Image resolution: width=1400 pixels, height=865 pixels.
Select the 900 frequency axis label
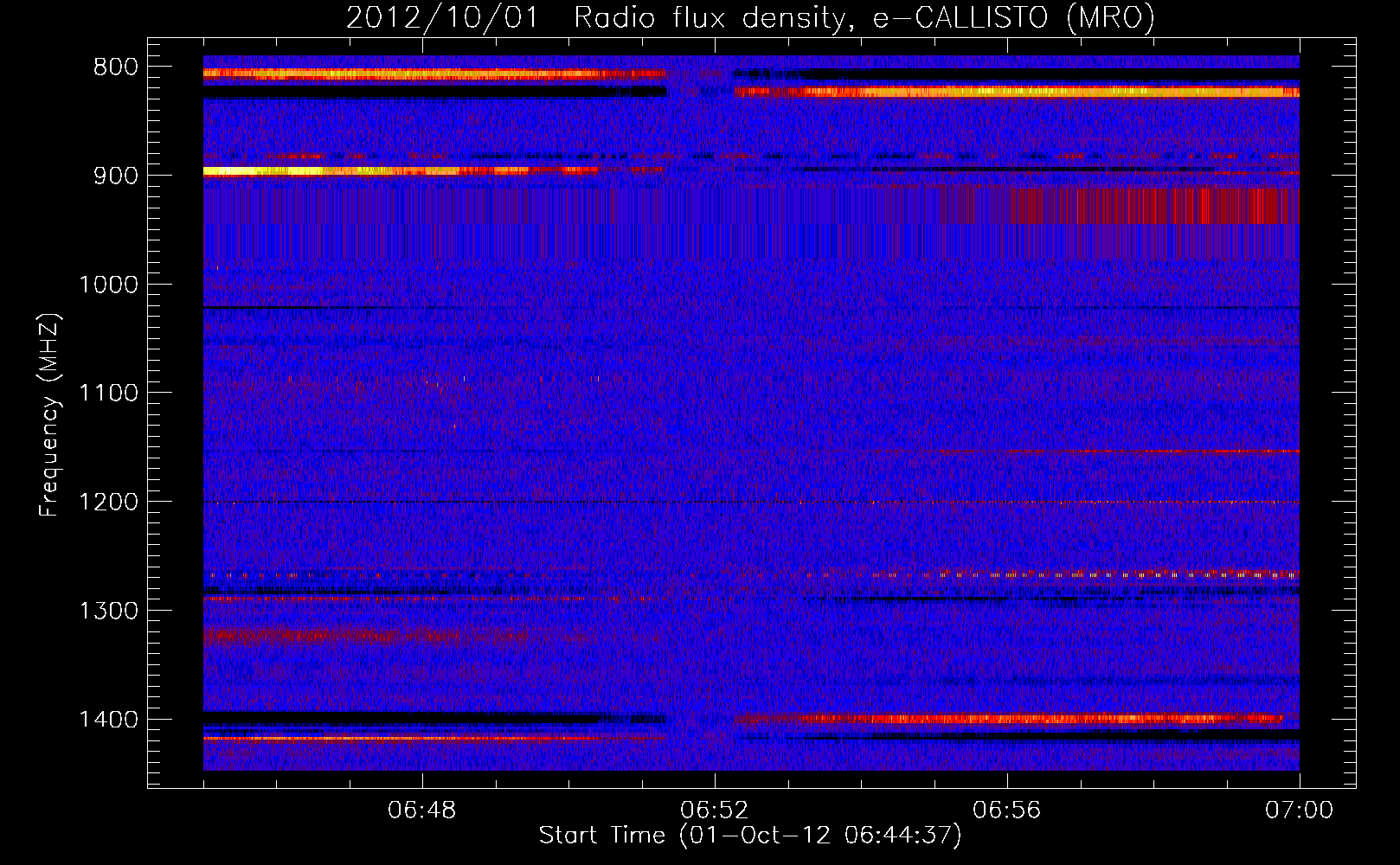[115, 176]
